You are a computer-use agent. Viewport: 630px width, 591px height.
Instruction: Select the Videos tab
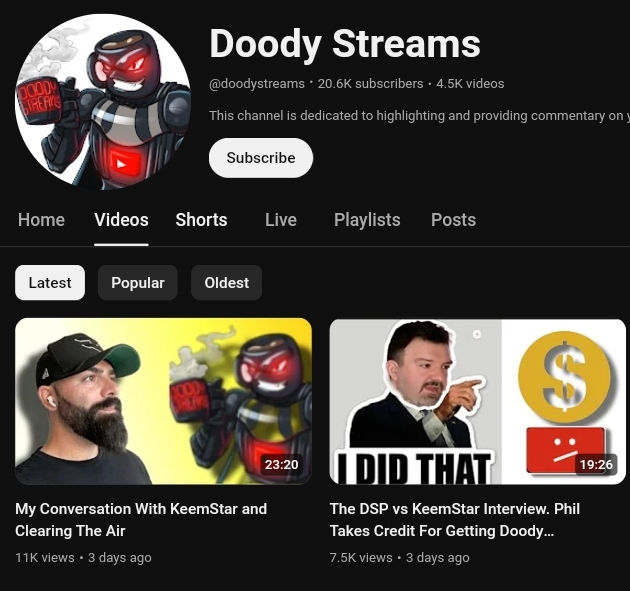(x=121, y=220)
